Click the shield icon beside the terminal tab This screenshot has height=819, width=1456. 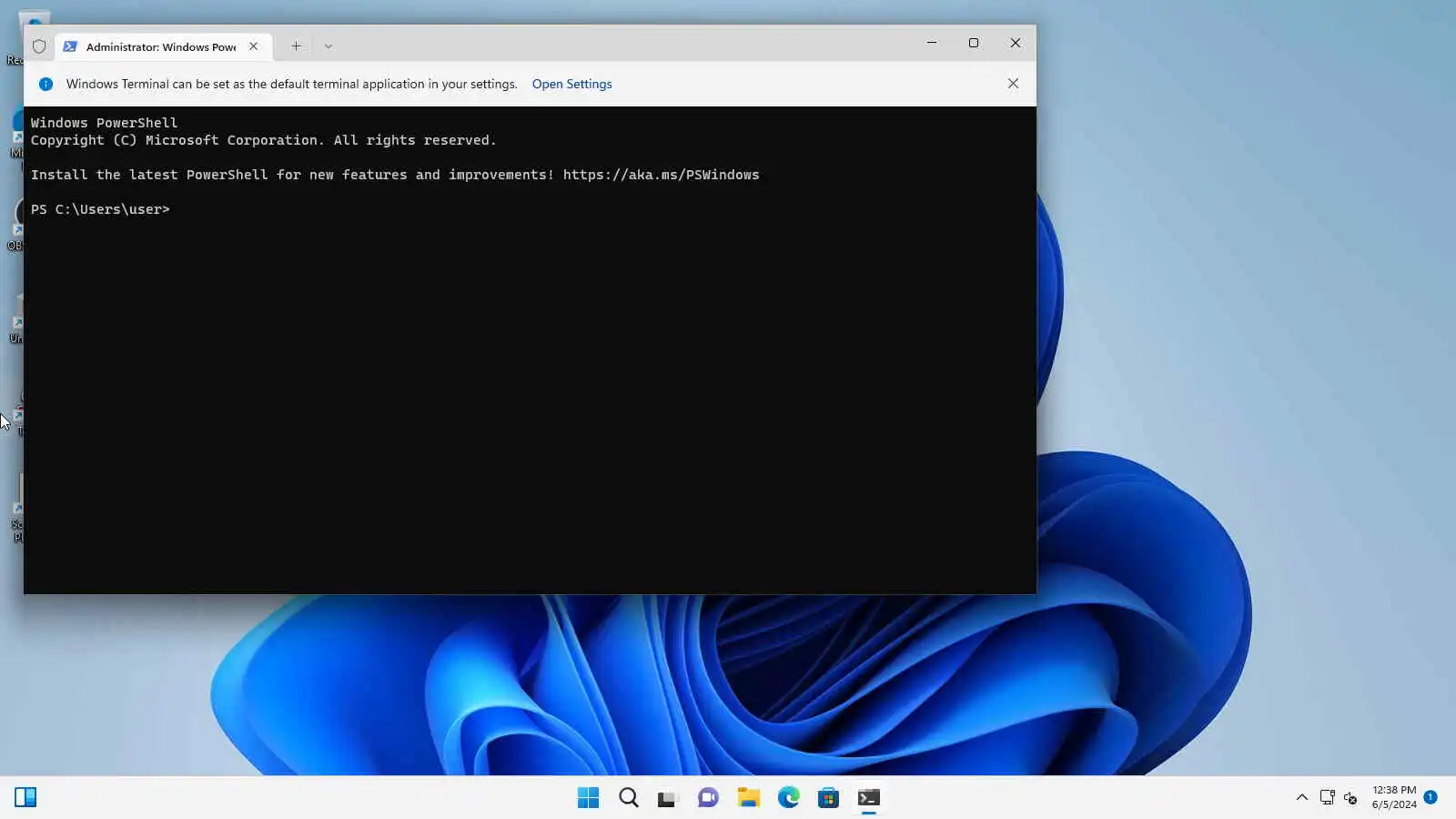point(39,46)
